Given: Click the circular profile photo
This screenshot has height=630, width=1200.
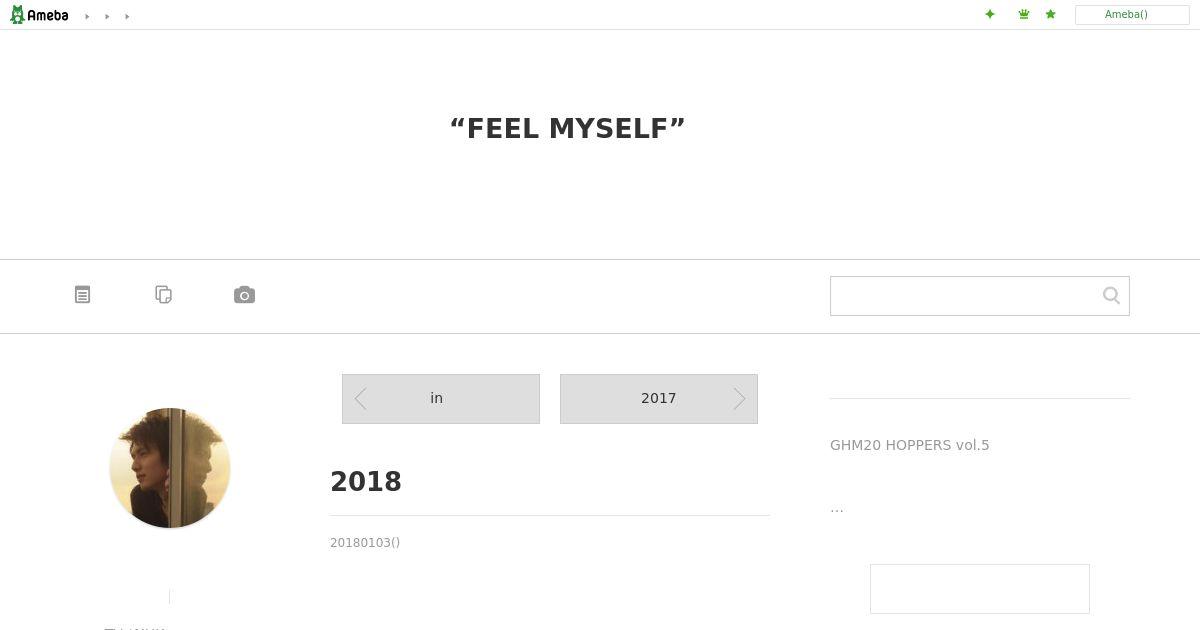Looking at the screenshot, I should tap(170, 468).
